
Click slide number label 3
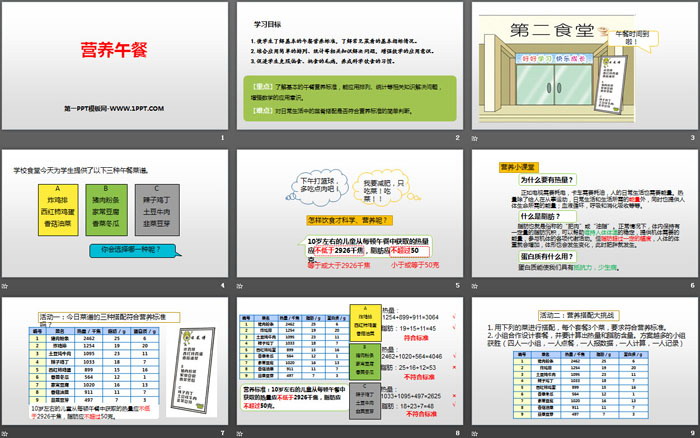coord(692,138)
